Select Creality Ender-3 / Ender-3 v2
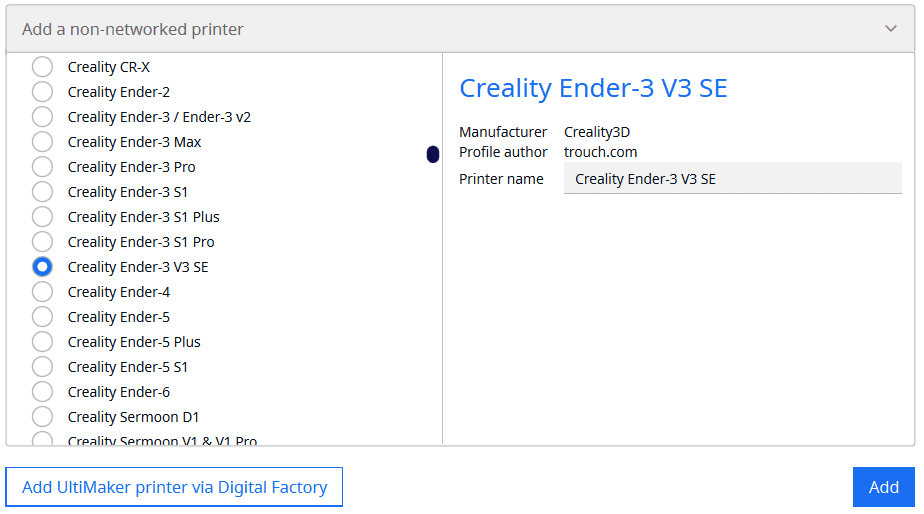Screen dimensions: 924x514 pyautogui.click(x=42, y=117)
